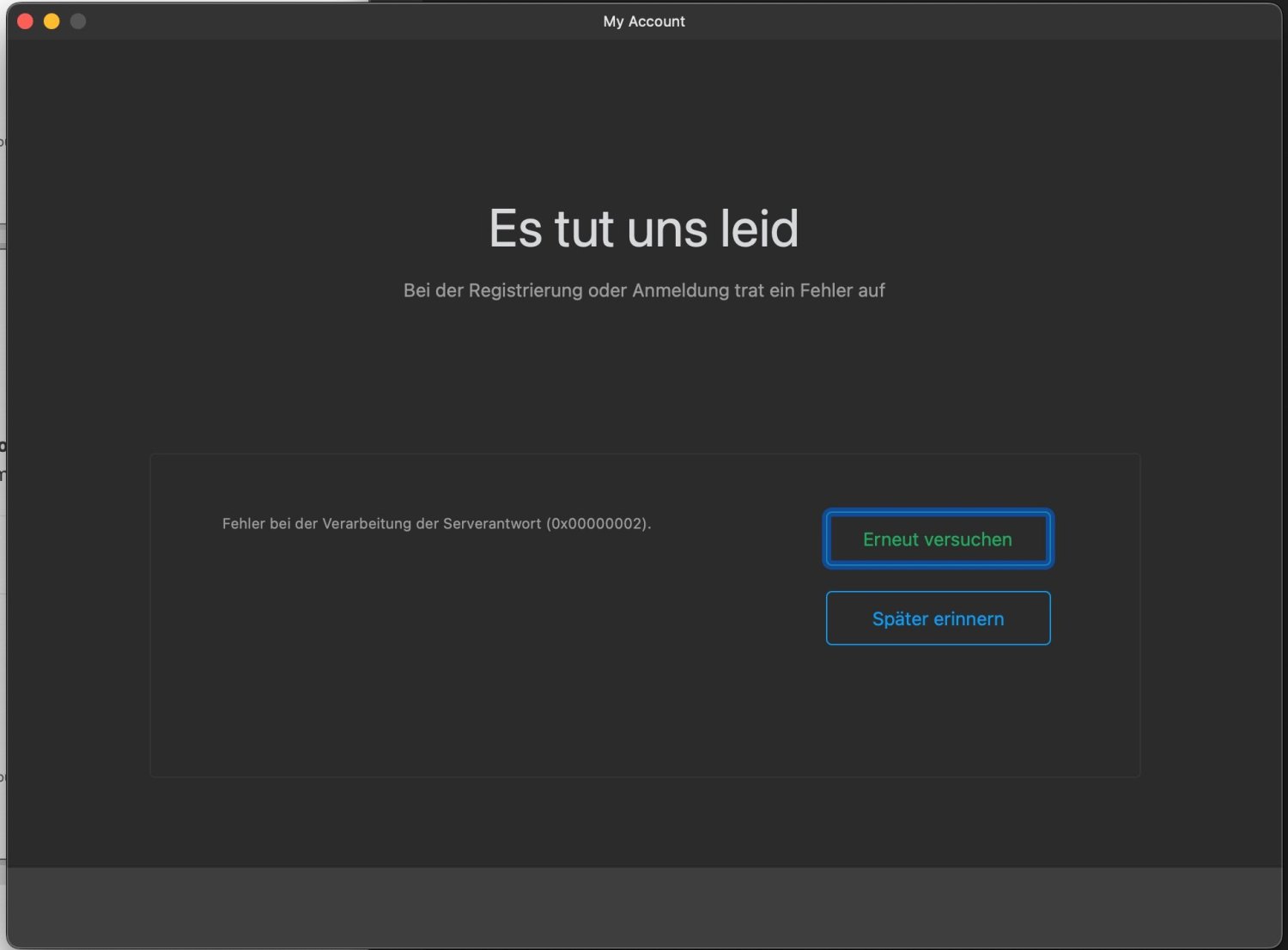Image resolution: width=1288 pixels, height=950 pixels.
Task: Click the Erneut versuchen button
Action: point(938,539)
